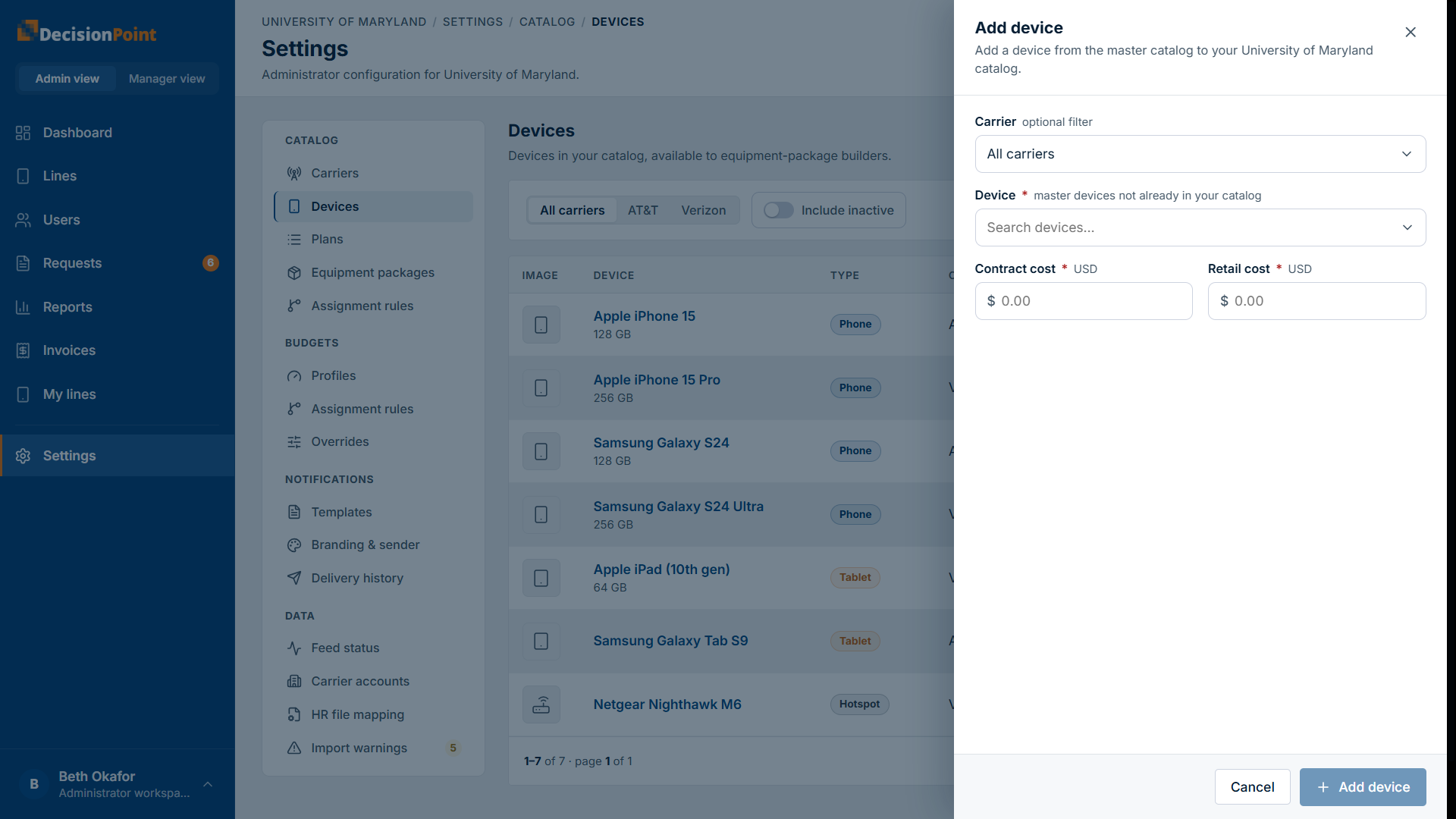This screenshot has width=1456, height=819.
Task: Click the Carriers antenna icon
Action: [294, 174]
